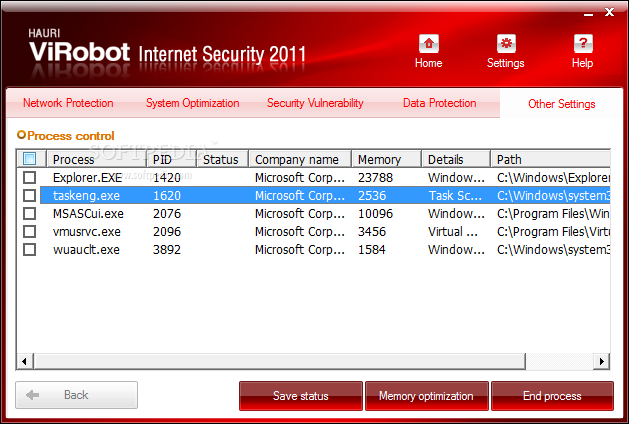Viewport: 629px width, 424px height.
Task: Close the ViRobot window
Action: [x=609, y=12]
